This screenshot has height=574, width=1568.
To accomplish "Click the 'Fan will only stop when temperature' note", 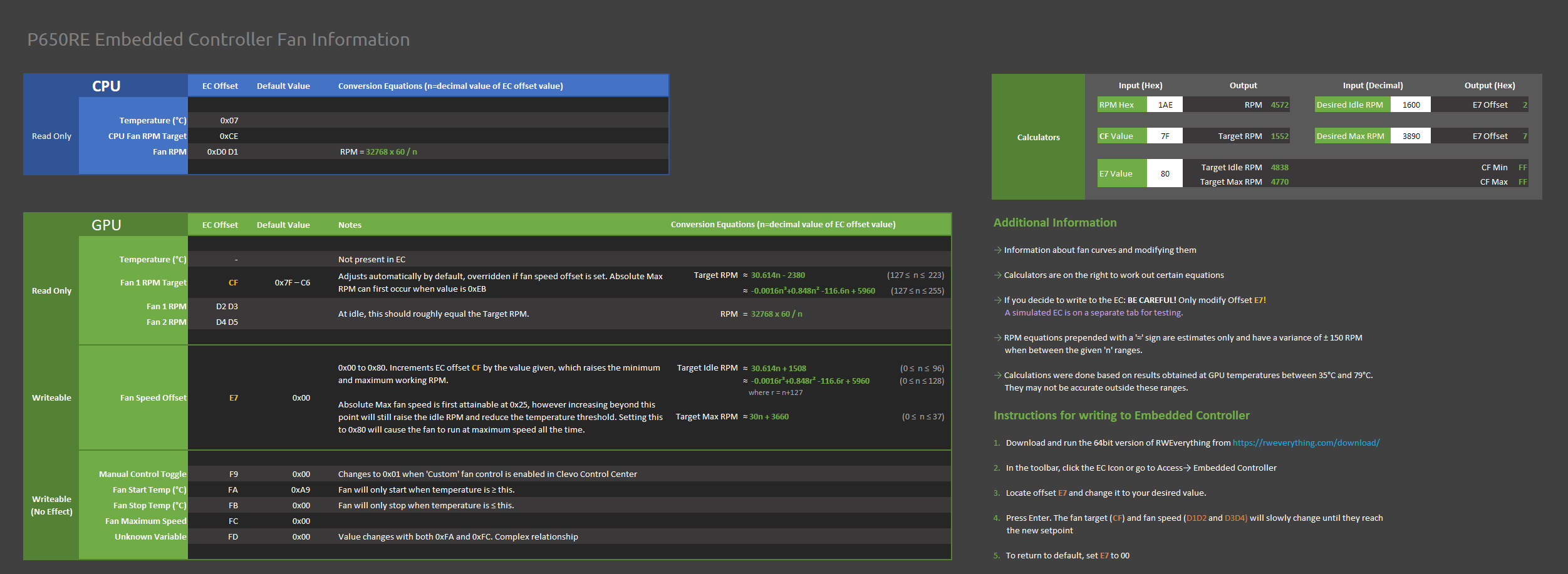I will (x=426, y=505).
